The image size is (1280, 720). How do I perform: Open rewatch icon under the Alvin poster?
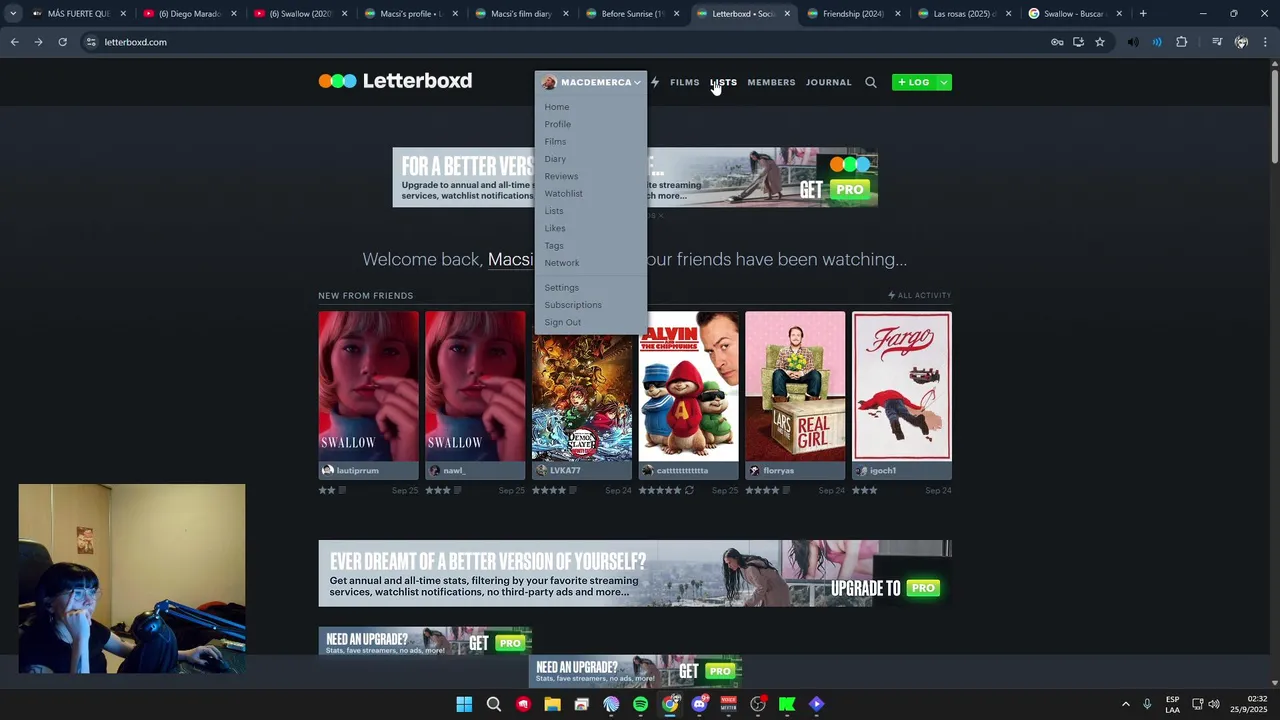pos(689,490)
